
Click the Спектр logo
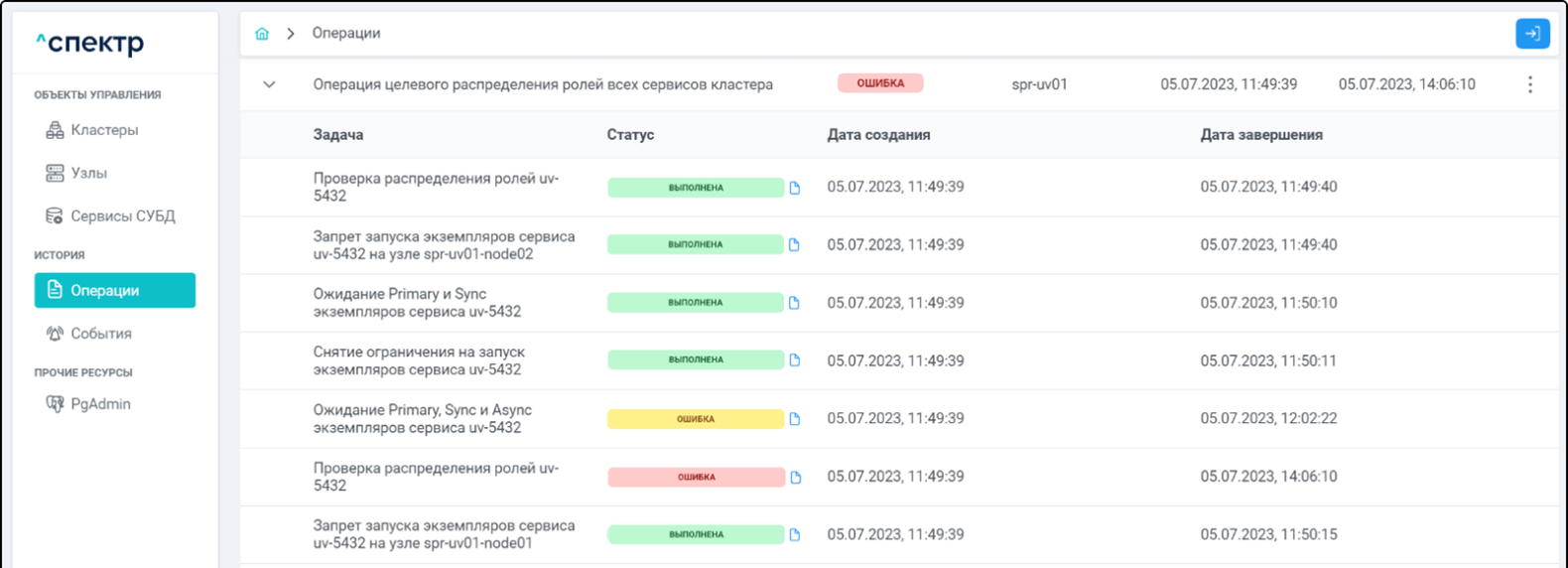click(x=90, y=43)
